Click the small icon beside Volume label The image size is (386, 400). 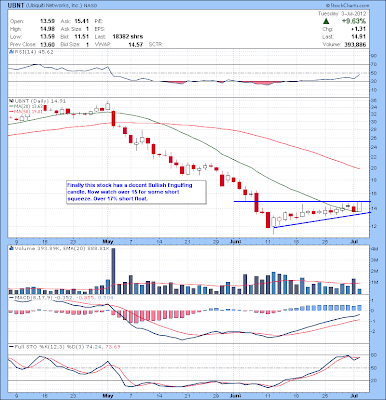coord(11,249)
